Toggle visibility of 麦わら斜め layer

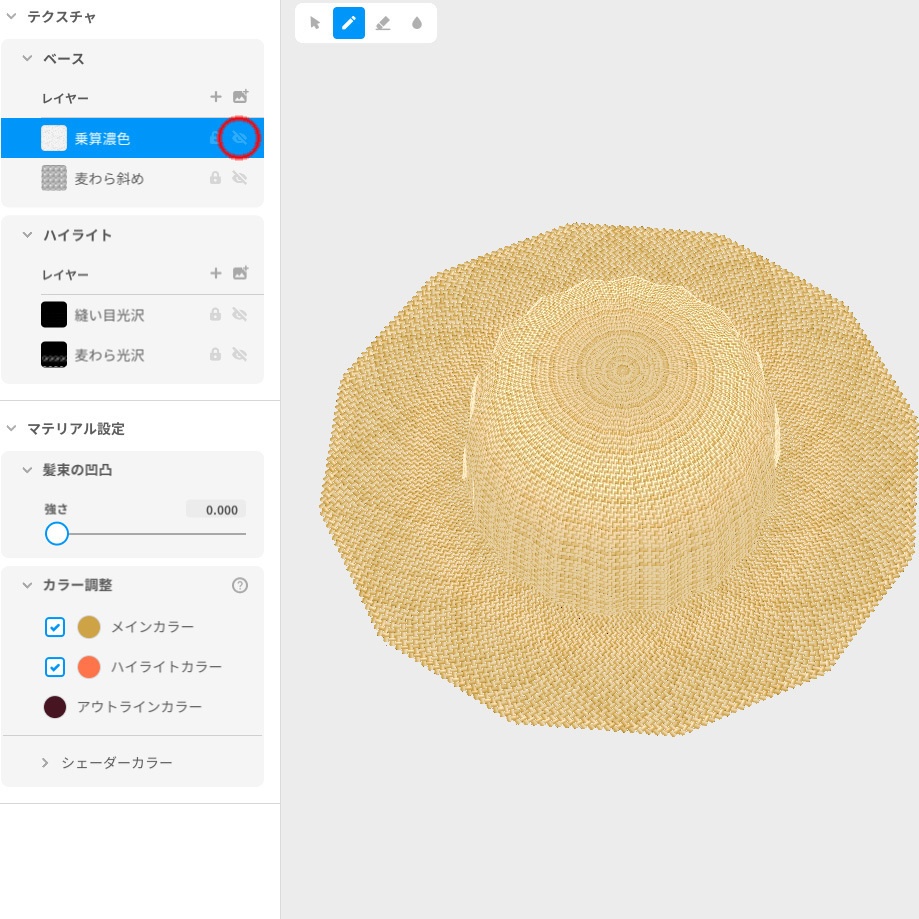pos(239,178)
